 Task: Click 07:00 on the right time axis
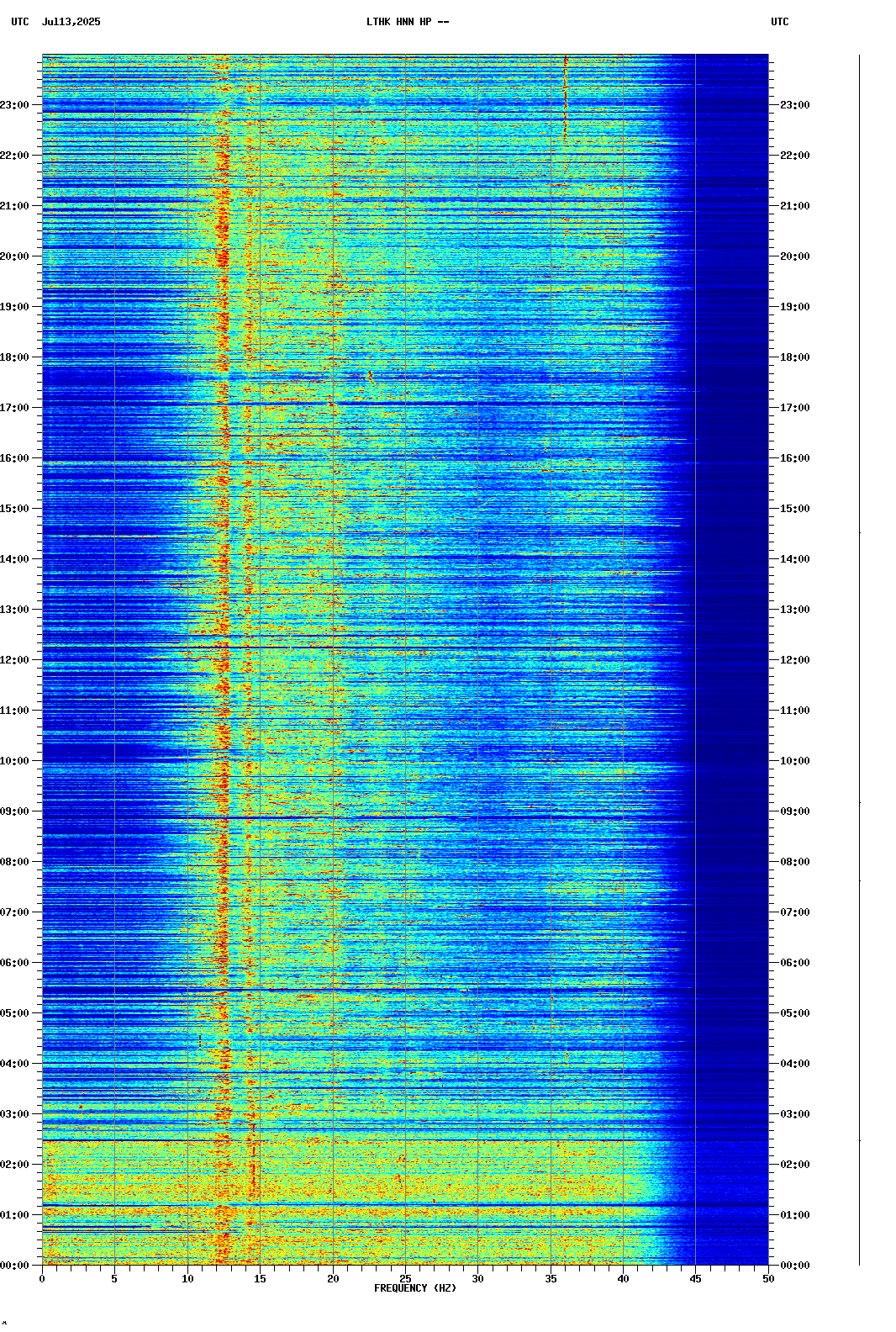[x=795, y=912]
